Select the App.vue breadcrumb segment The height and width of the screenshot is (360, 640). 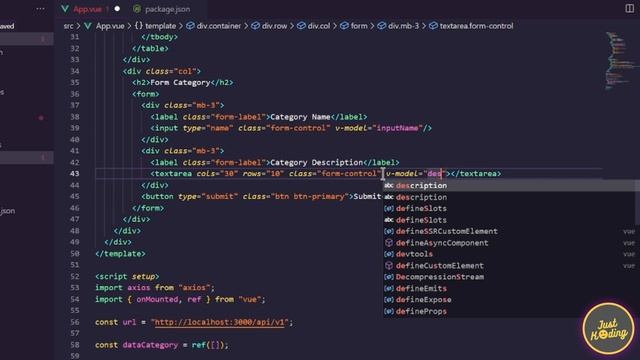[x=110, y=26]
